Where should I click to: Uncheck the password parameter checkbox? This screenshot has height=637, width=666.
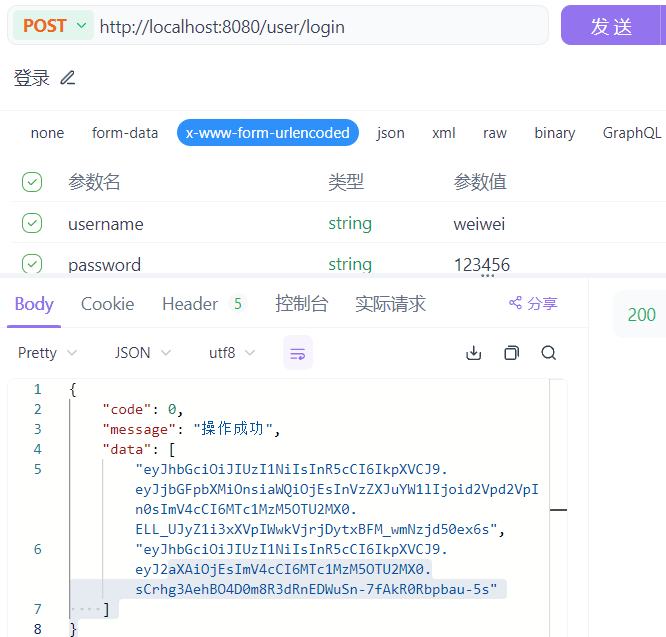(x=32, y=264)
